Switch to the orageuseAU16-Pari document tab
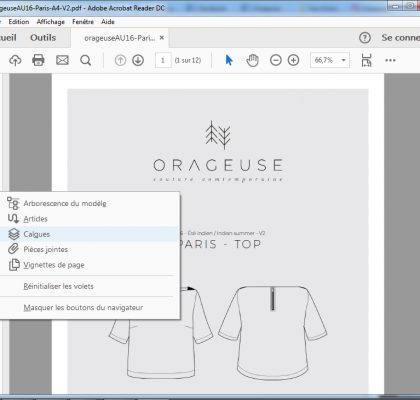 (x=120, y=38)
